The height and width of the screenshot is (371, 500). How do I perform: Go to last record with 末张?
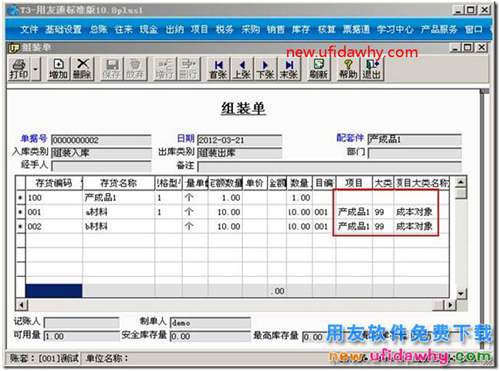point(289,69)
